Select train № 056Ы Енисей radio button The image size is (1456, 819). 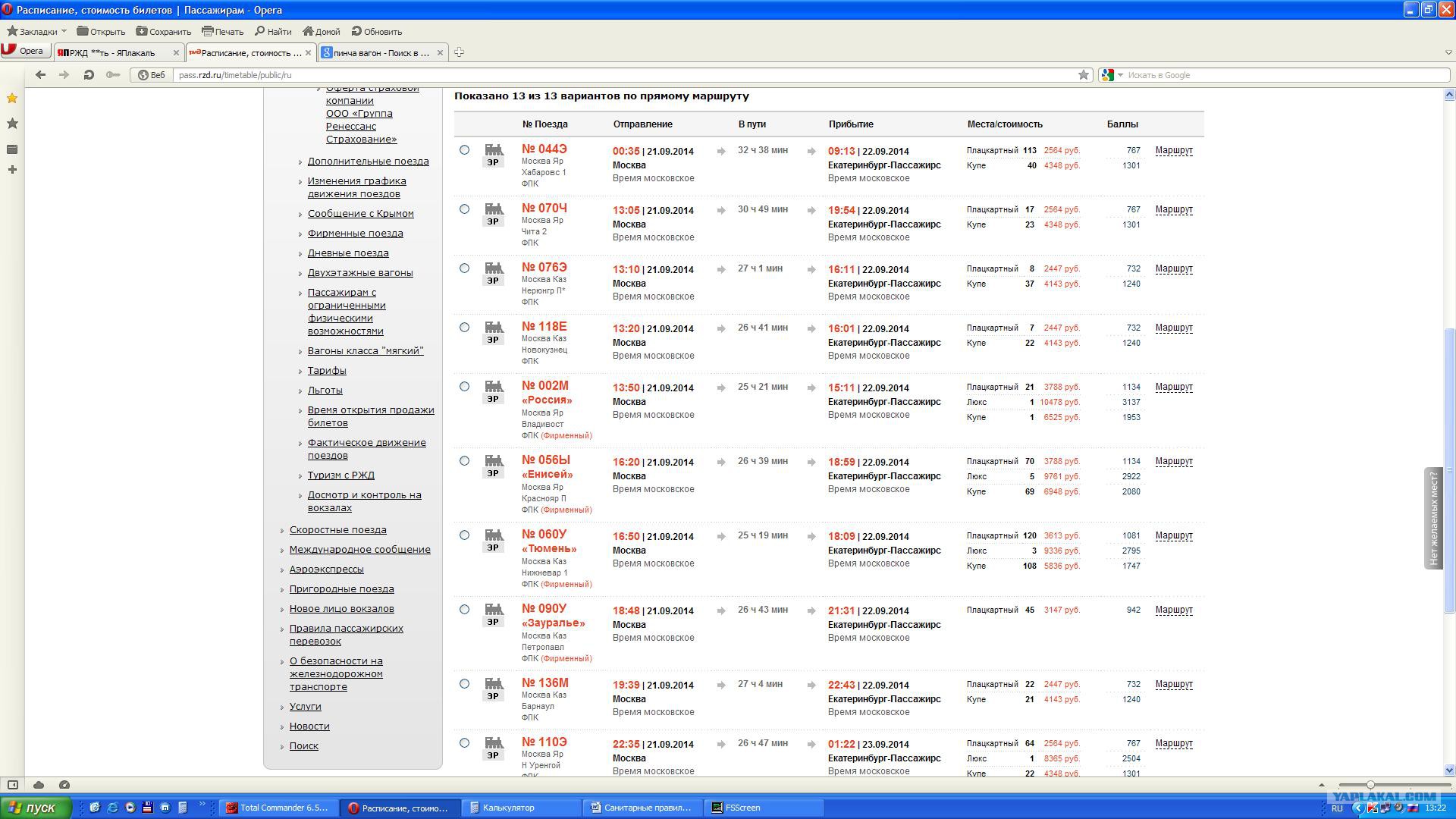tap(464, 461)
